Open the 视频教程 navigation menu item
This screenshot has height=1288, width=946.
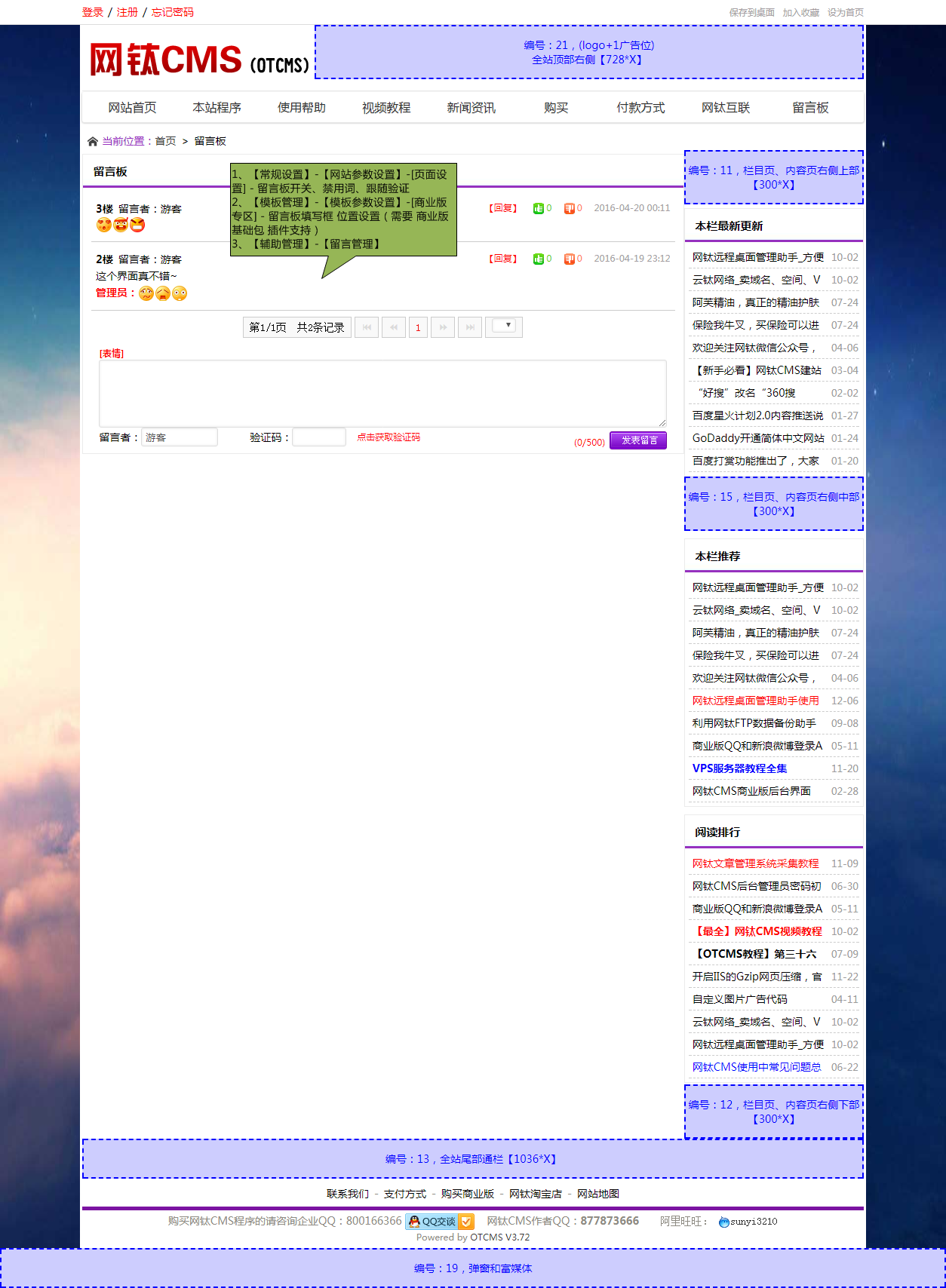(x=386, y=108)
